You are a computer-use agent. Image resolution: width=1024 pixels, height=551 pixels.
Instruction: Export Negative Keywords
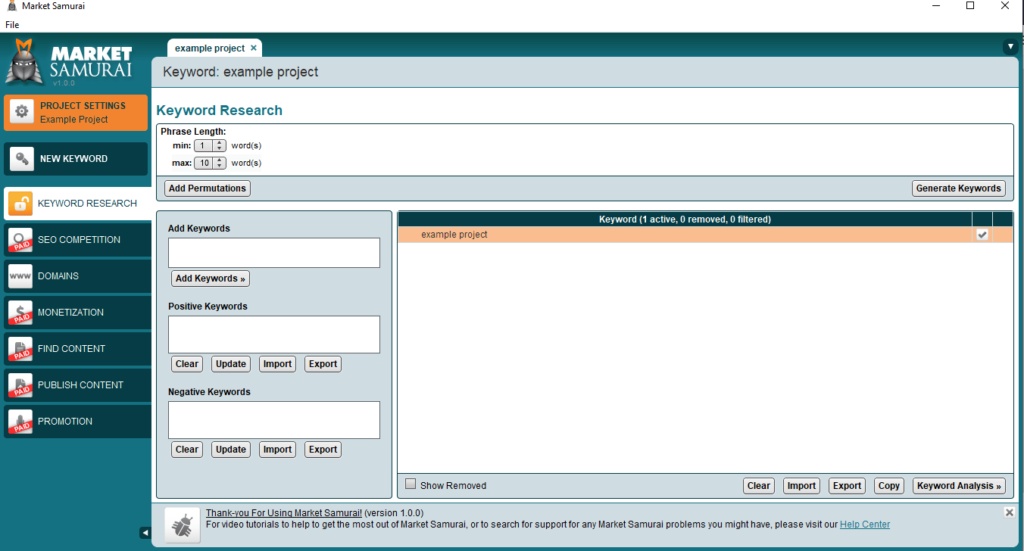coord(323,449)
